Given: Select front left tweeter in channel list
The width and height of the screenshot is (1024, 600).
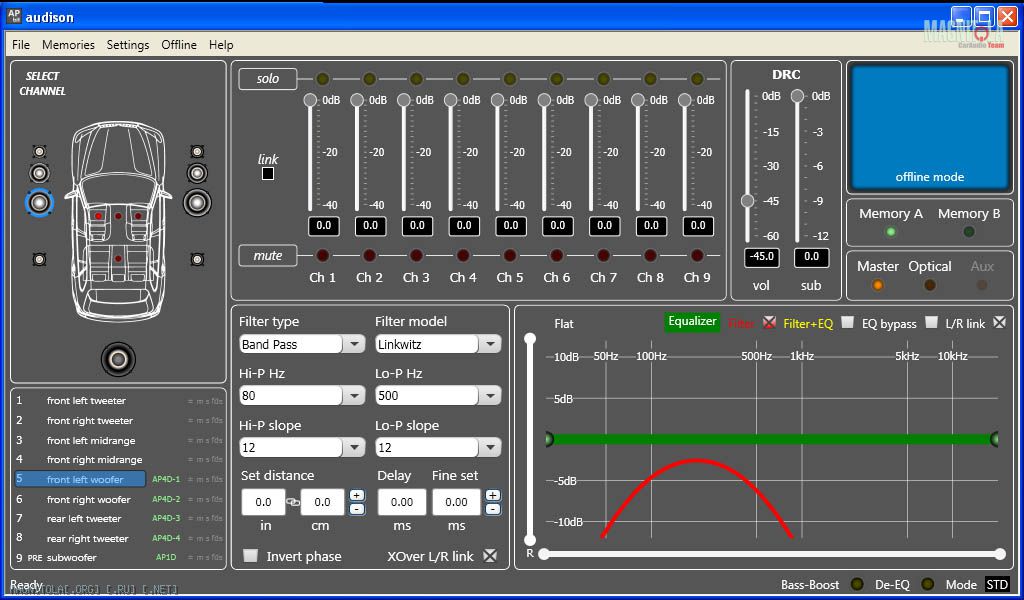Looking at the screenshot, I should point(86,400).
